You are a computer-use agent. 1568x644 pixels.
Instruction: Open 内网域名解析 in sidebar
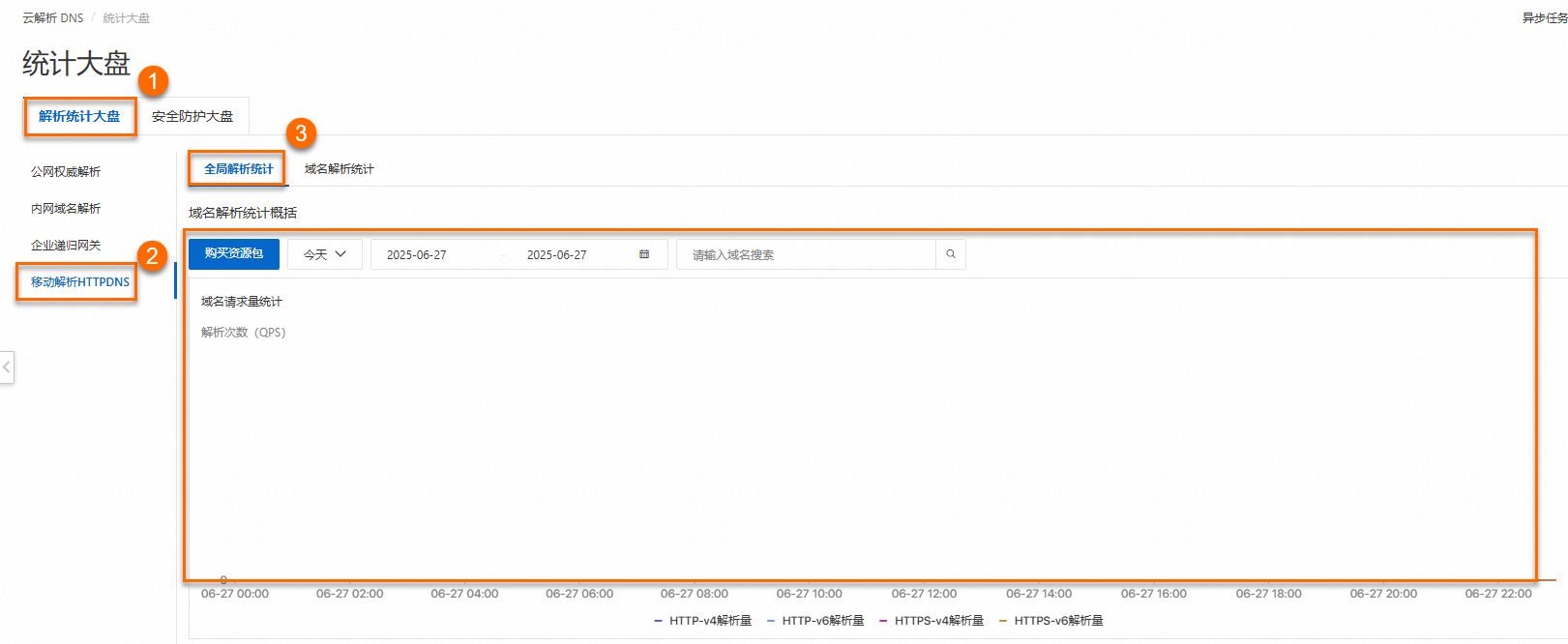click(x=66, y=208)
